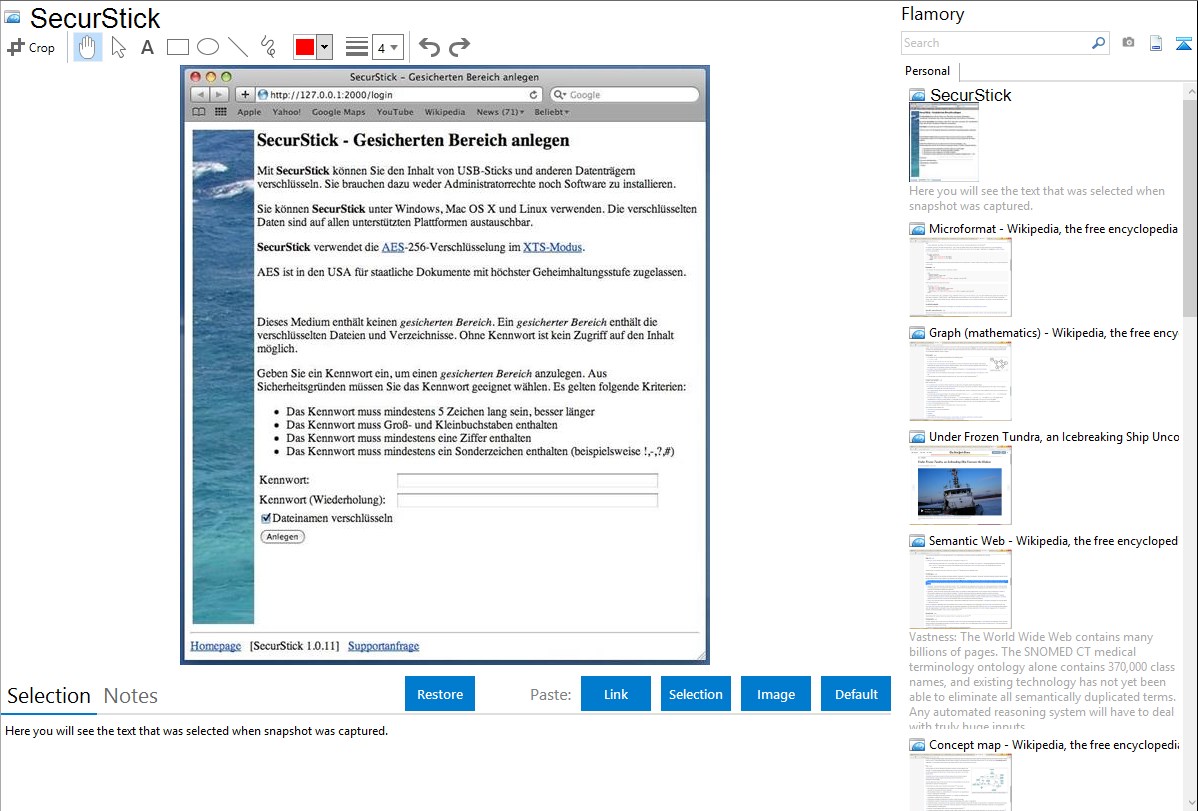1198x811 pixels.
Task: Open the Under Frozen Tundra snapshot thumbnail
Action: point(960,485)
